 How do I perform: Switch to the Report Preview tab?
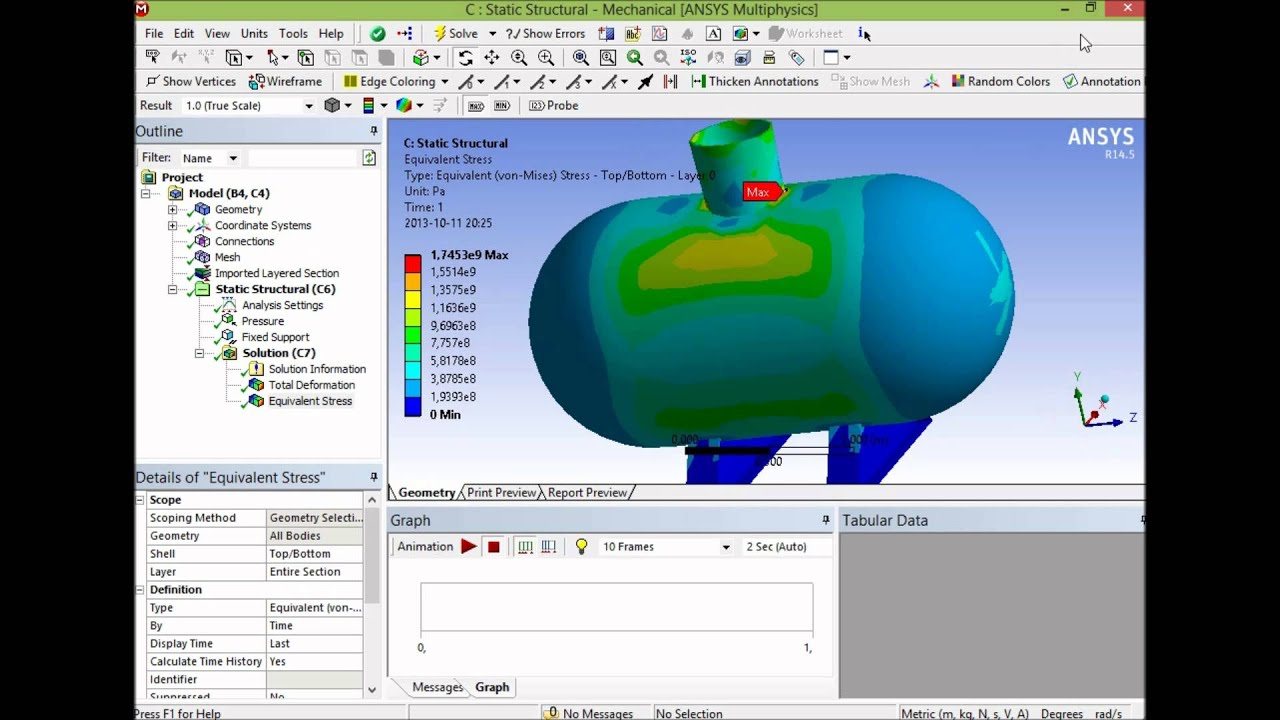click(586, 492)
